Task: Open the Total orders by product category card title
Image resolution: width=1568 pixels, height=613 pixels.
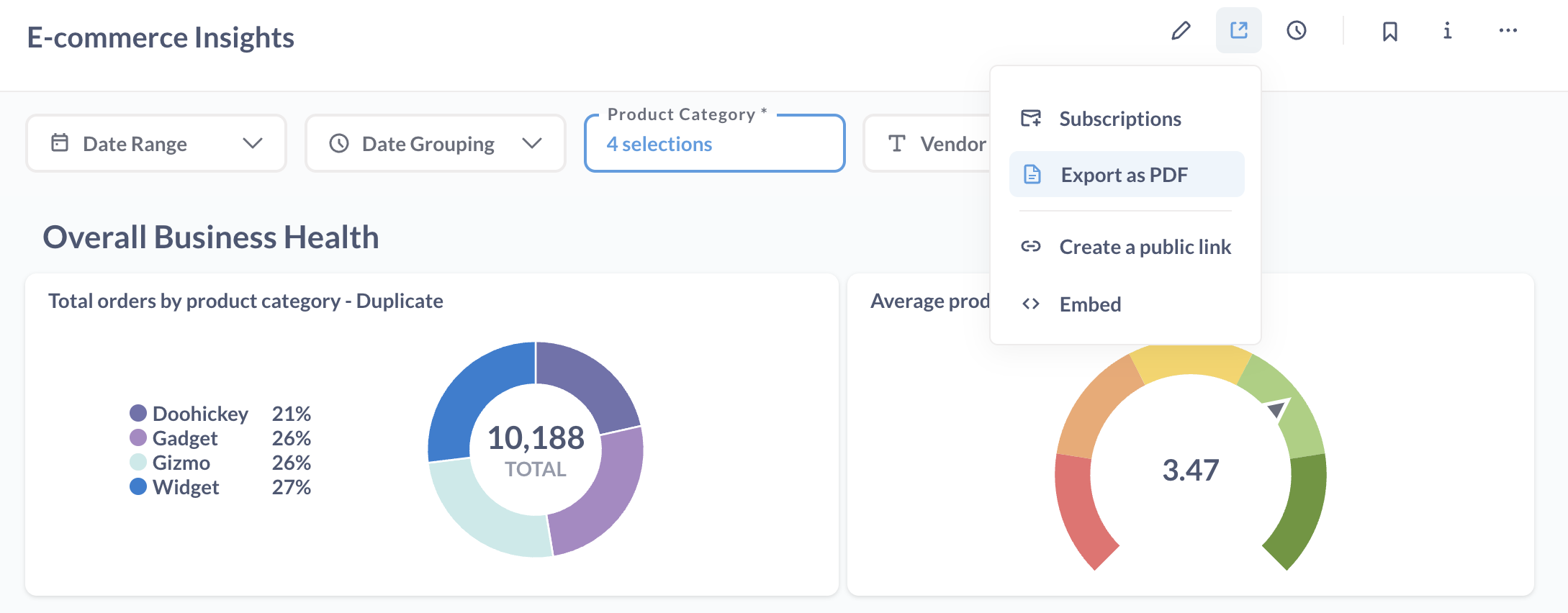Action: click(x=245, y=301)
